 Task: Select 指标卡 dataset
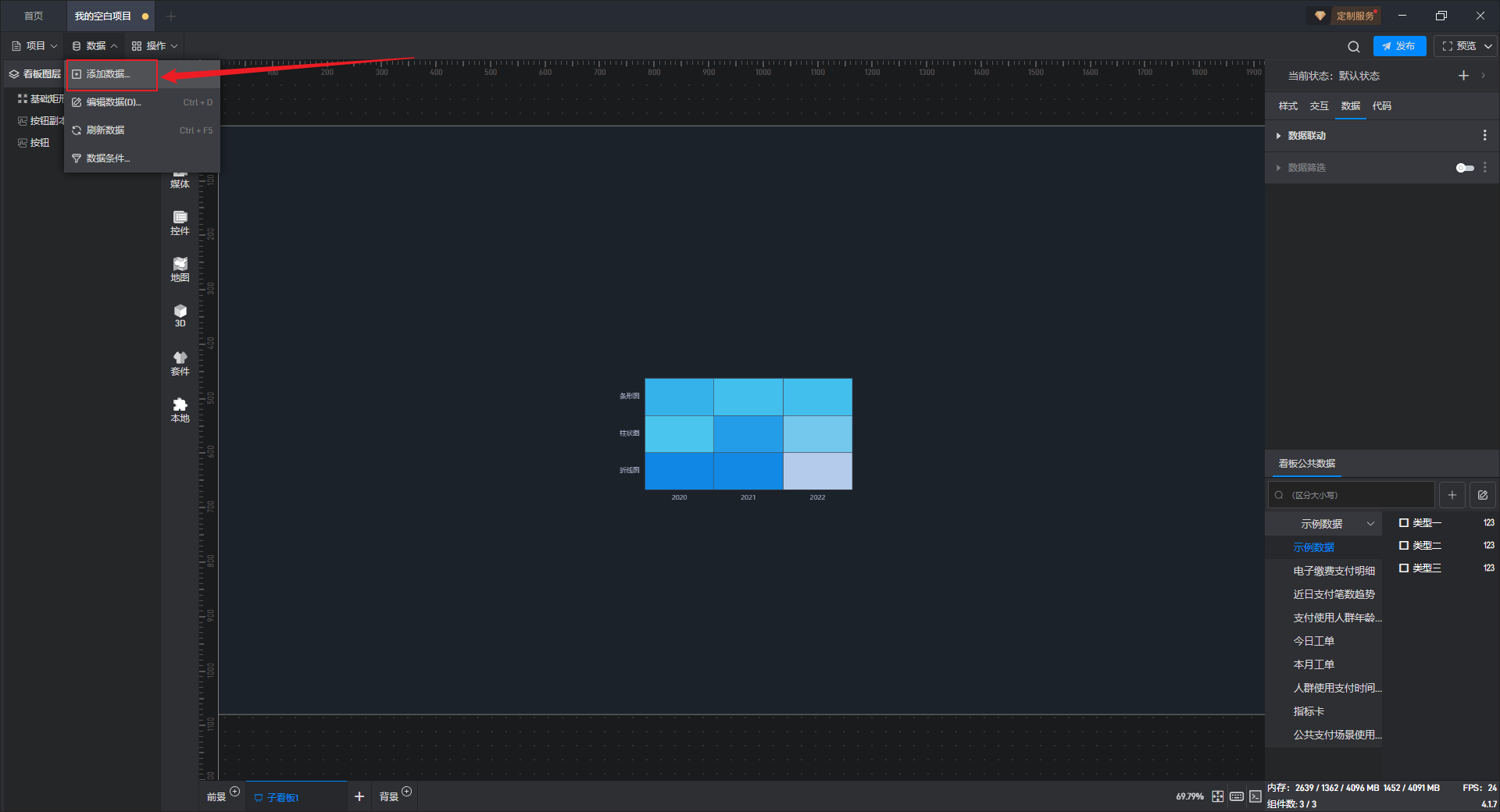[x=1309, y=711]
